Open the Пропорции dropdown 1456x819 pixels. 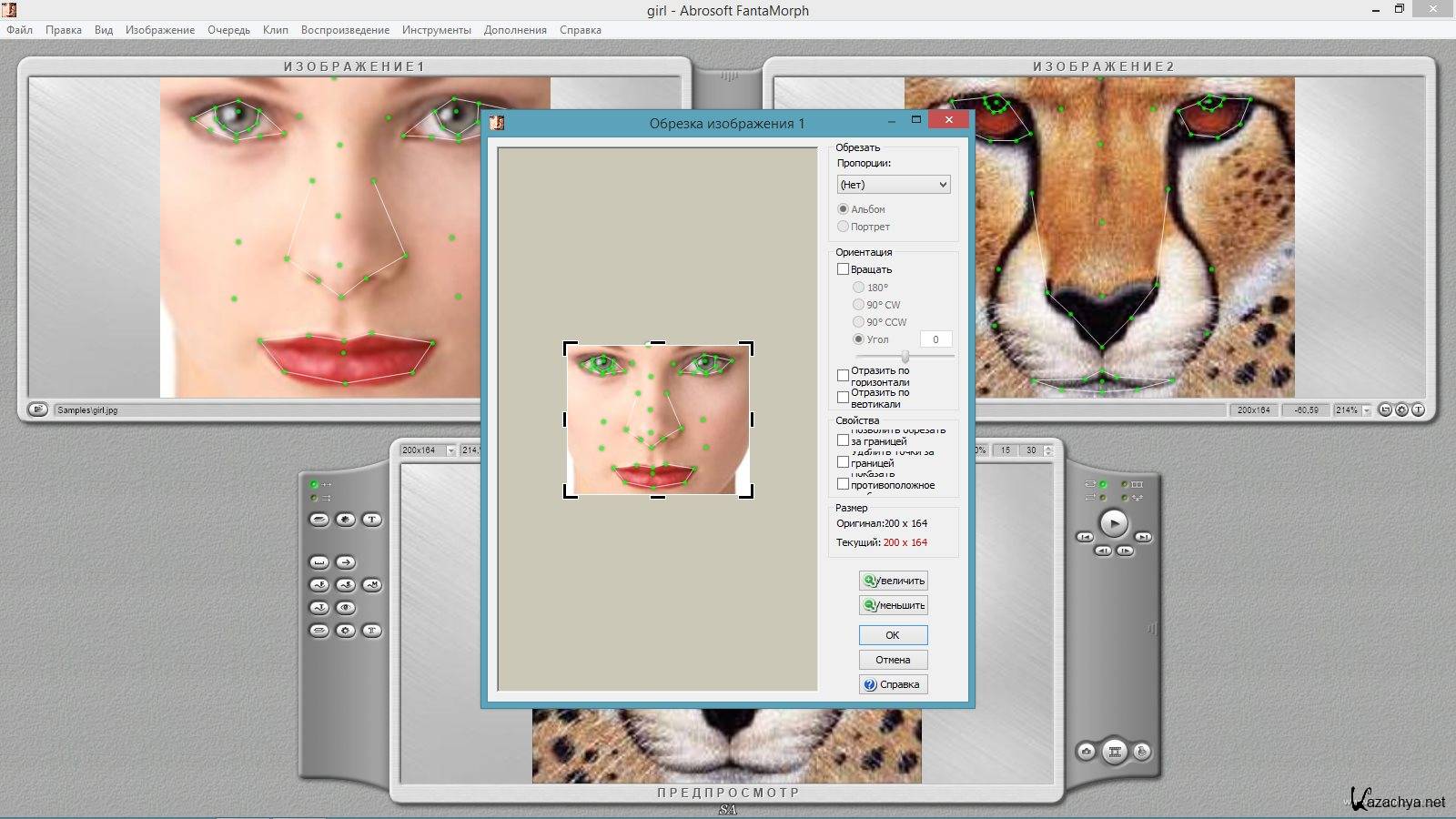(x=893, y=185)
